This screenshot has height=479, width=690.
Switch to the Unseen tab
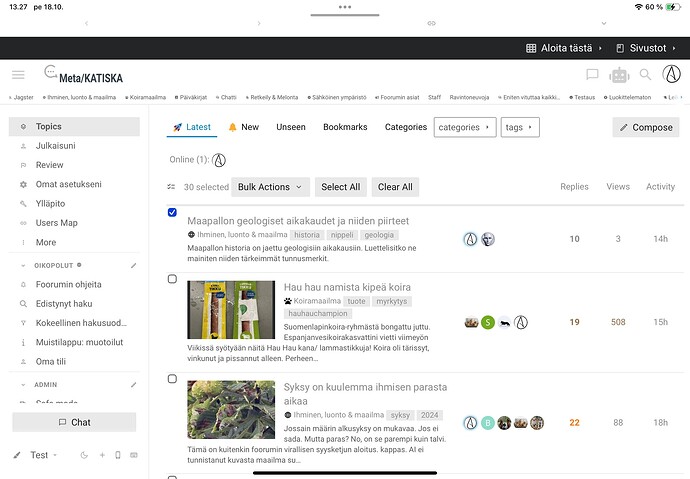(x=291, y=127)
